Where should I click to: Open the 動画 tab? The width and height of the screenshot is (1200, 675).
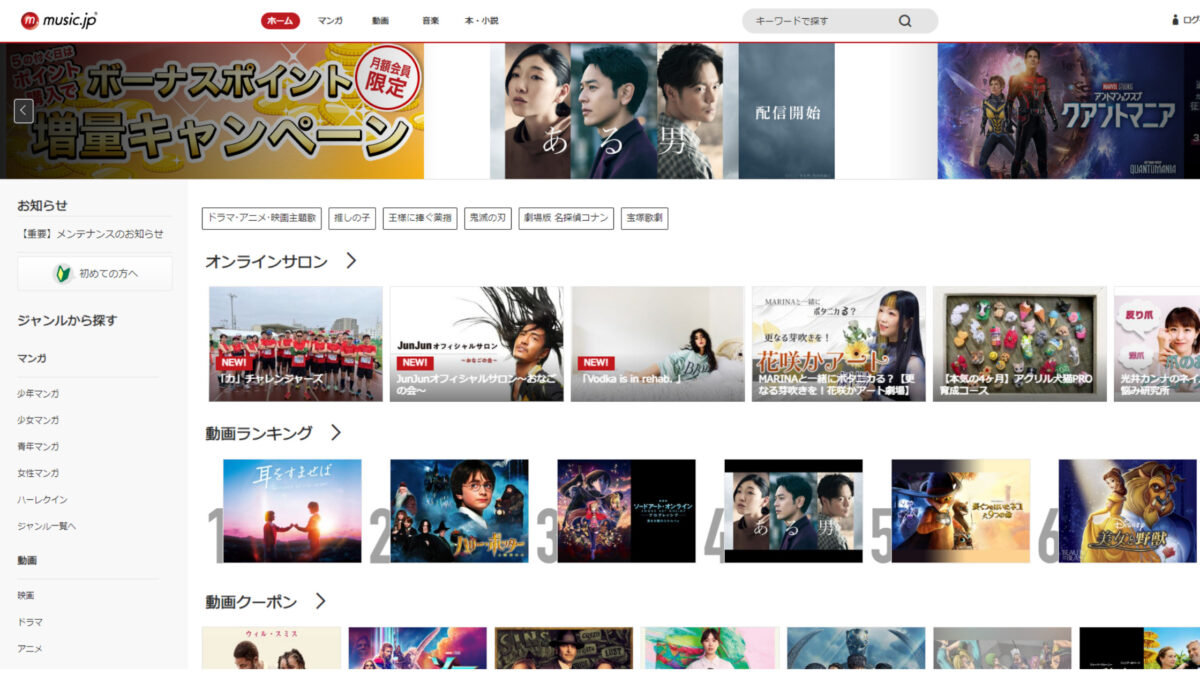[x=380, y=21]
